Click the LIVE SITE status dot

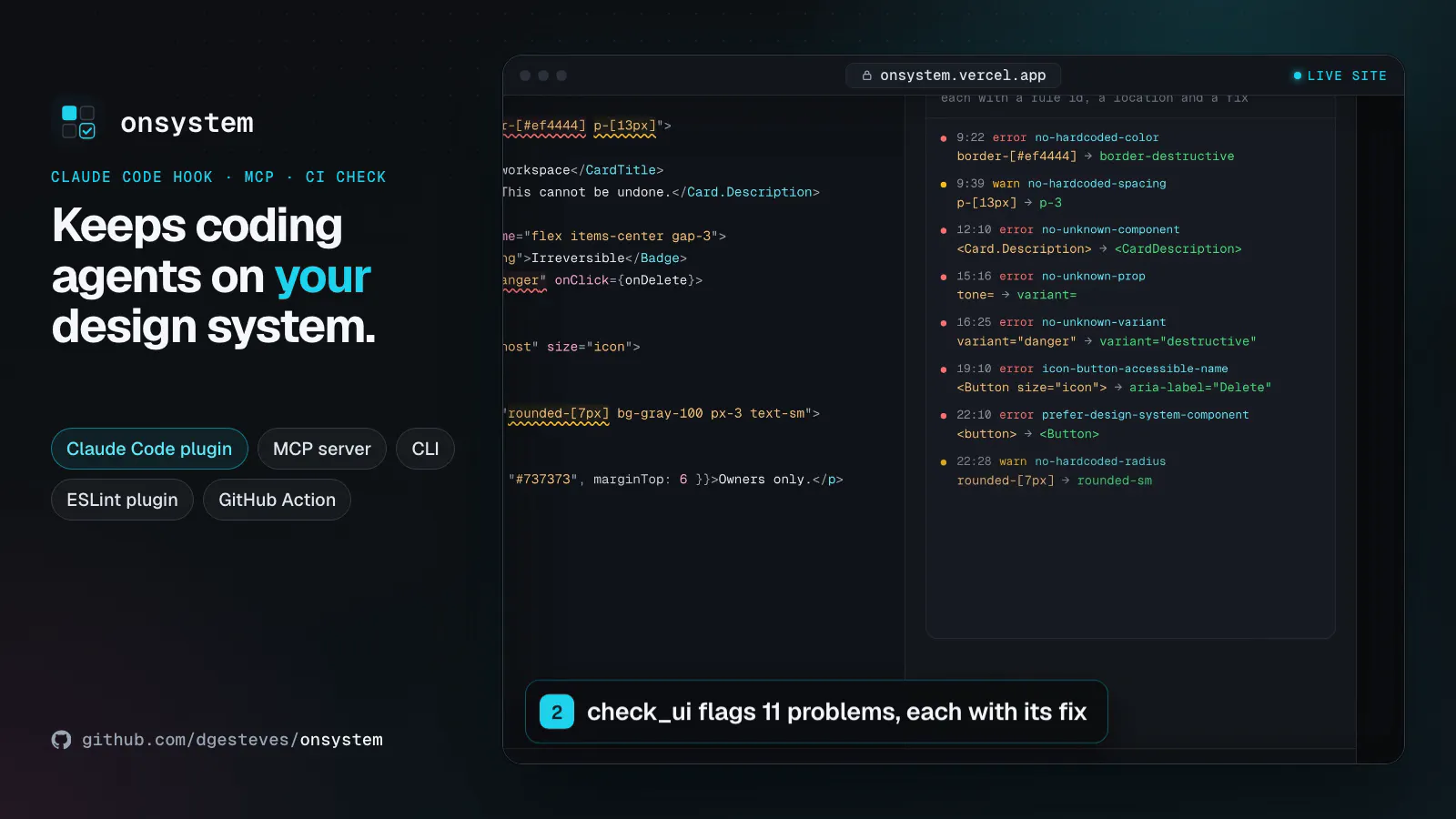1298,76
